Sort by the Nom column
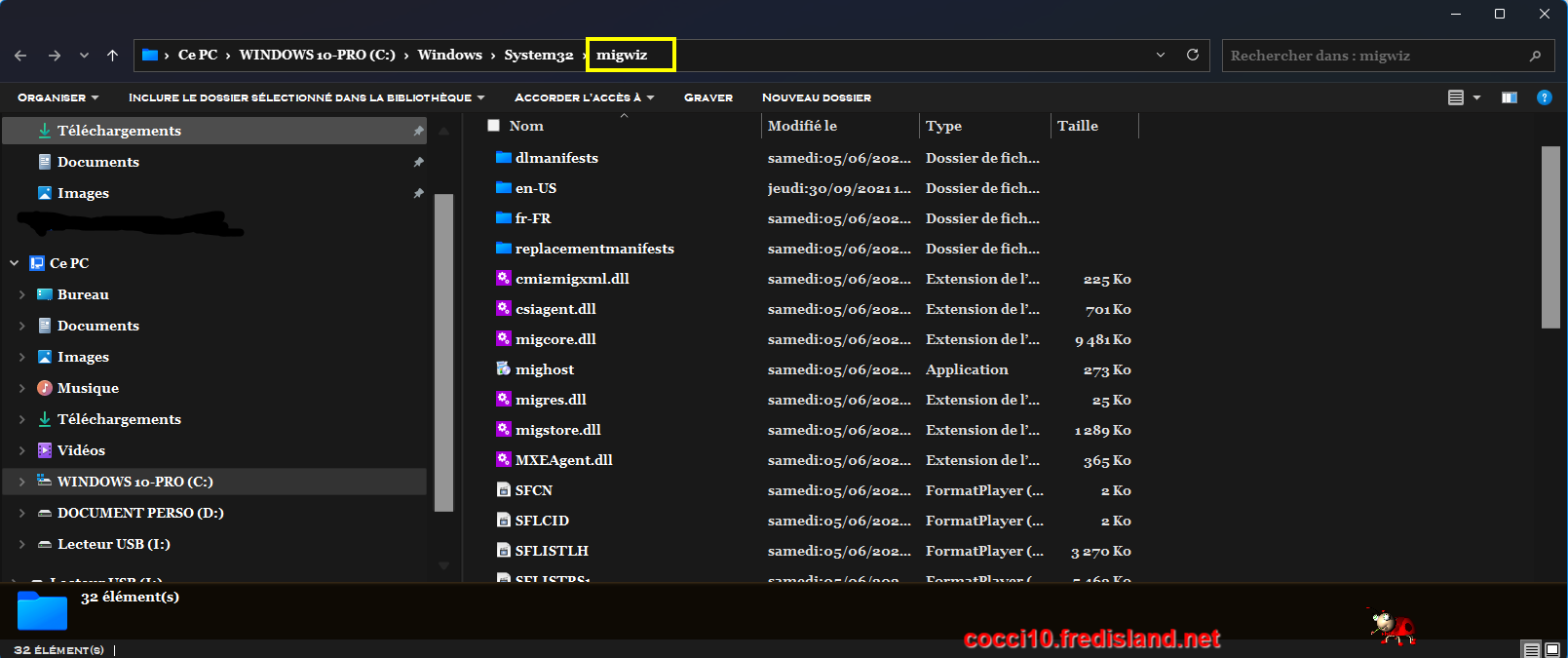The width and height of the screenshot is (1568, 658). (526, 126)
